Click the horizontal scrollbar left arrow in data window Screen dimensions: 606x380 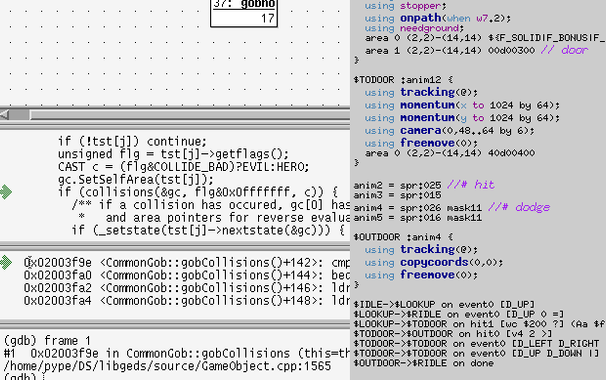pos(4,115)
